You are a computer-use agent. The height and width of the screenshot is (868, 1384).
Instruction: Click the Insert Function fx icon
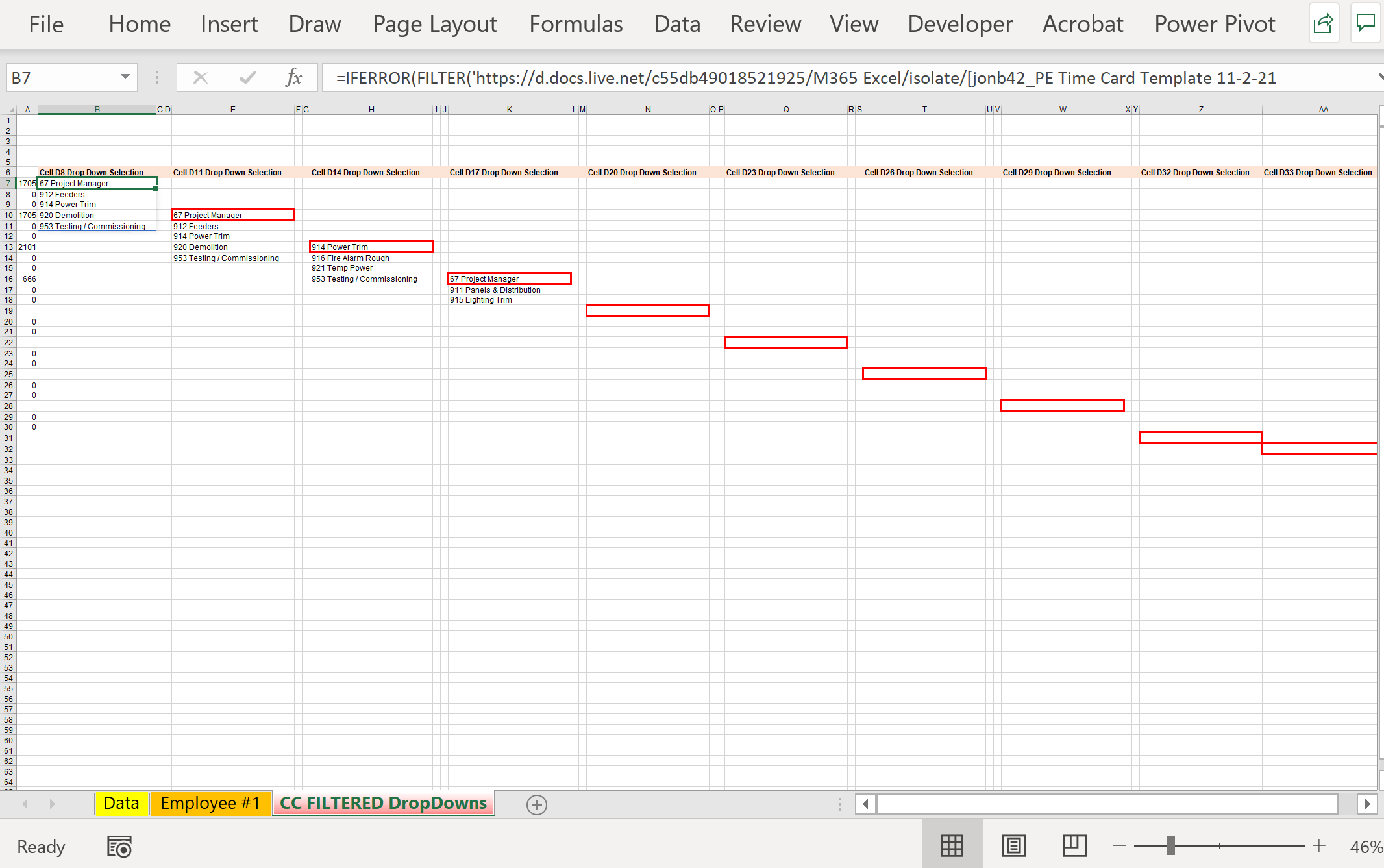(x=293, y=78)
